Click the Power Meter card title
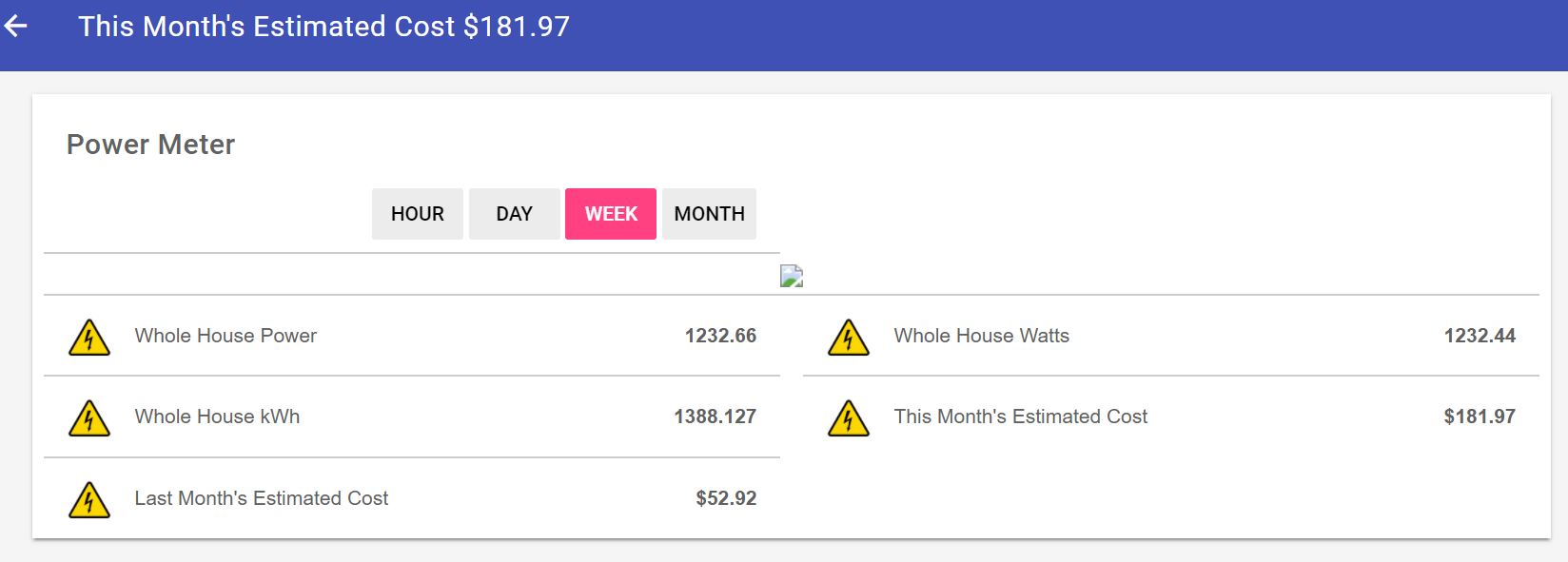This screenshot has width=1568, height=562. coord(150,145)
